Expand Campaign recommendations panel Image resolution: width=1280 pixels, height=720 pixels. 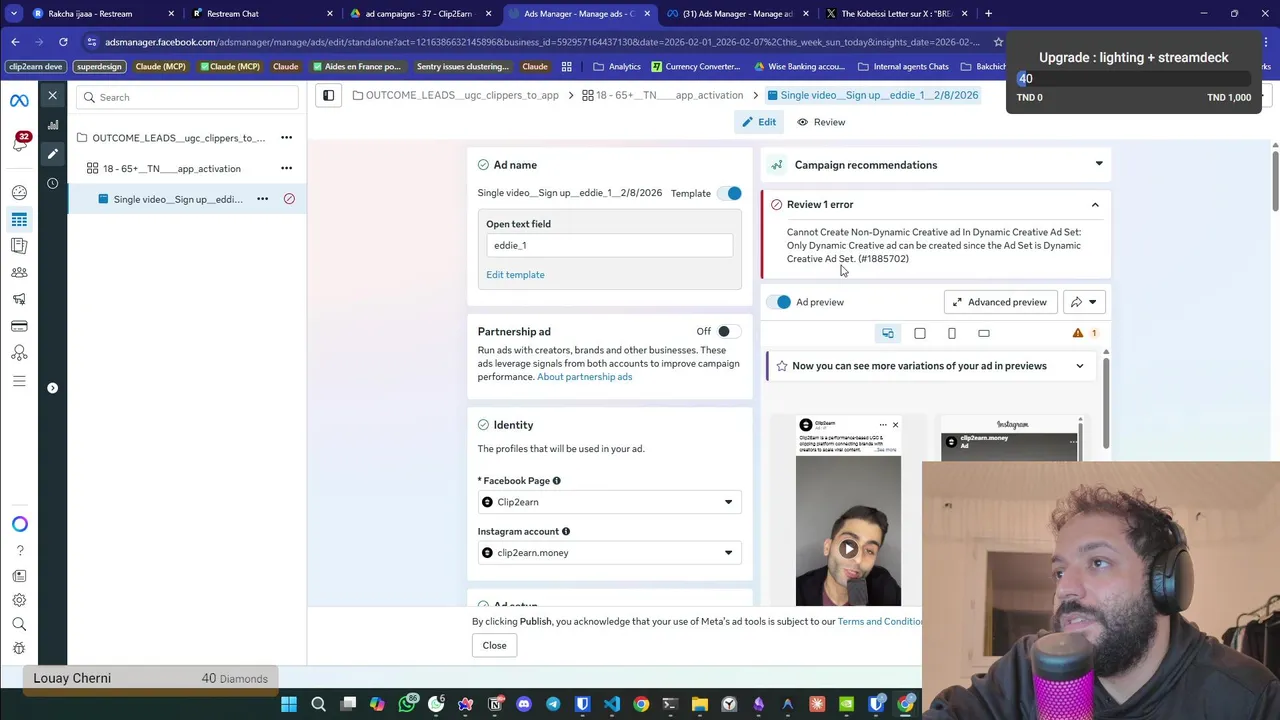[1099, 165]
